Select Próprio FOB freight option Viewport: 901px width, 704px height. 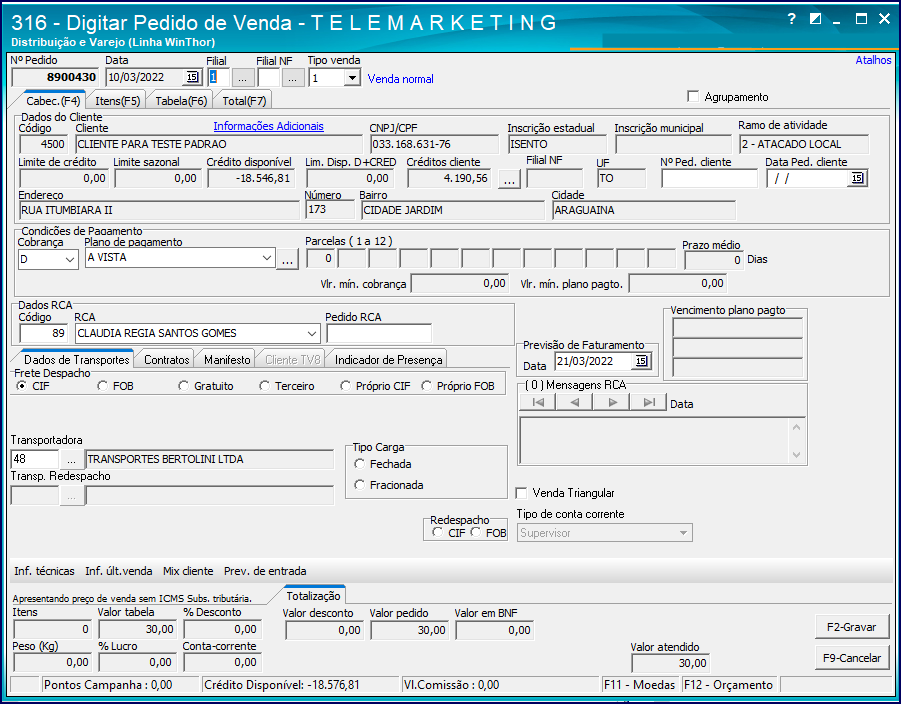426,386
